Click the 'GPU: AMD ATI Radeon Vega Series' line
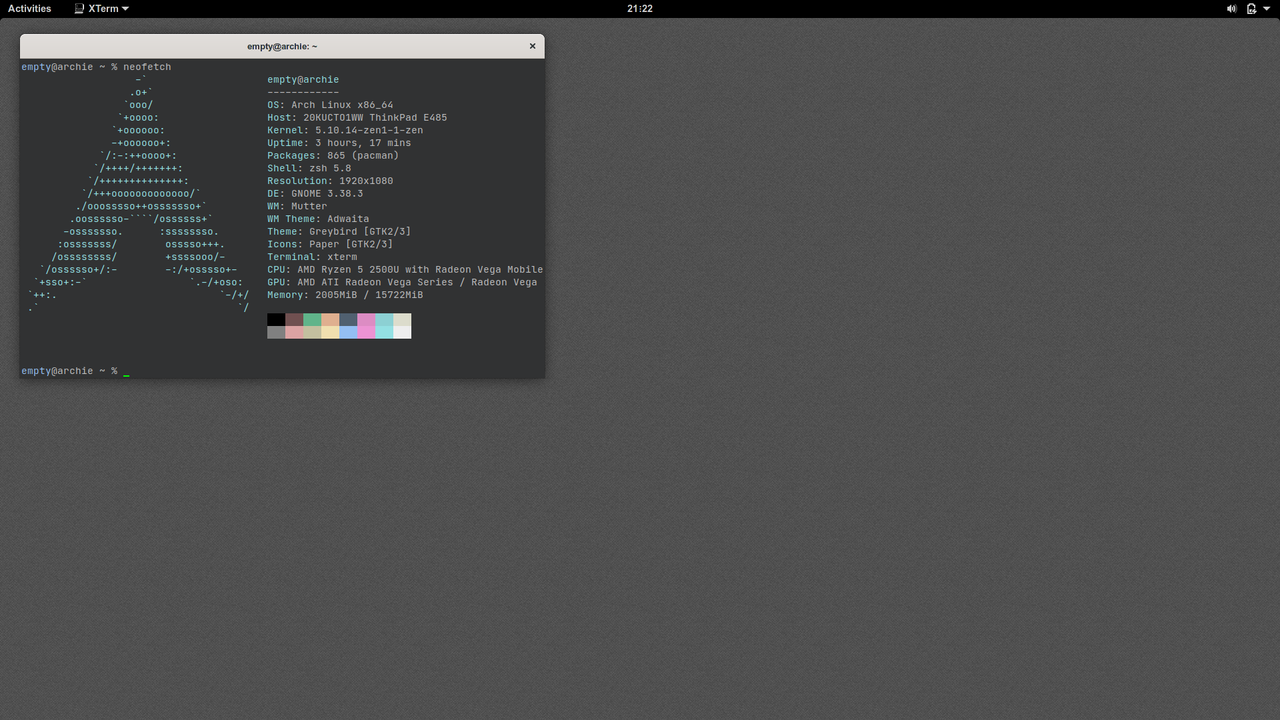This screenshot has width=1280, height=720. click(x=402, y=282)
